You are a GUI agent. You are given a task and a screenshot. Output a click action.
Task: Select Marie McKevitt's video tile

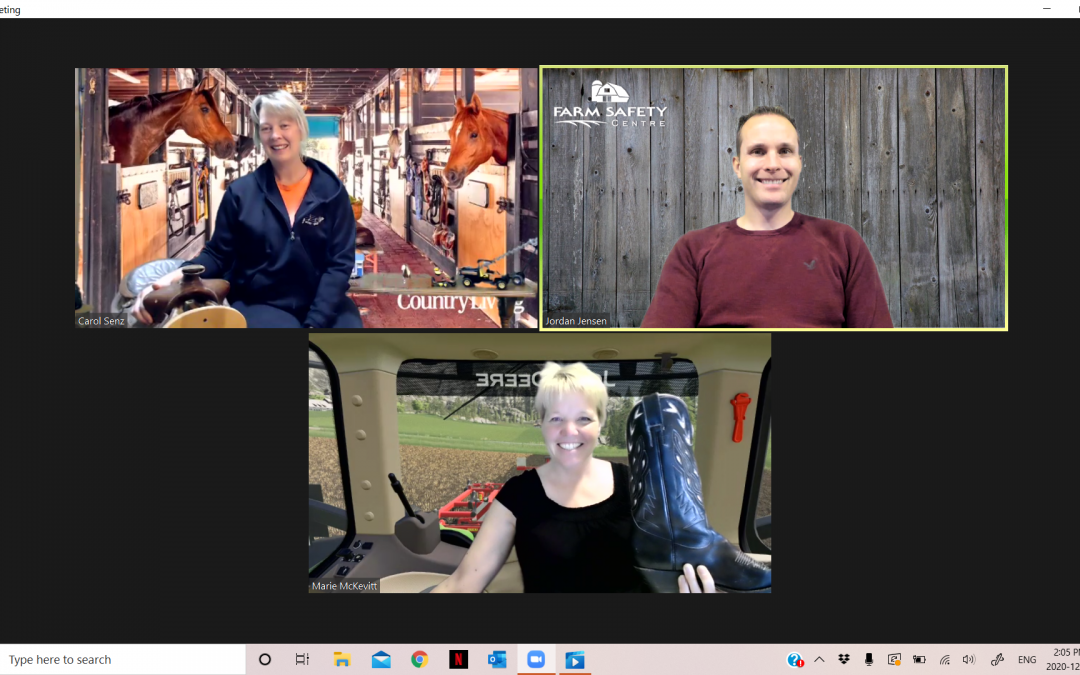point(539,463)
